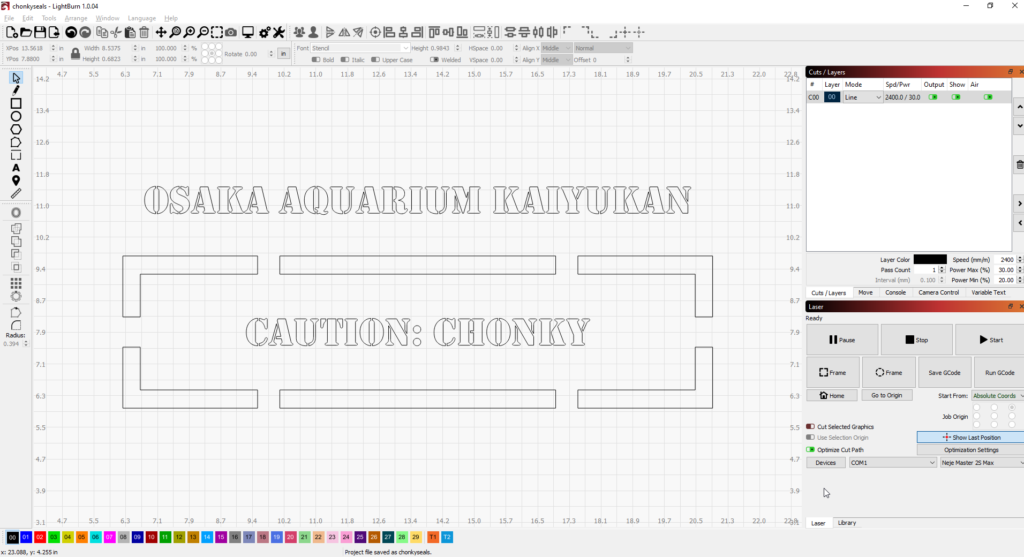Toggle the Italic text switch
This screenshot has height=557, width=1024.
(x=345, y=59)
